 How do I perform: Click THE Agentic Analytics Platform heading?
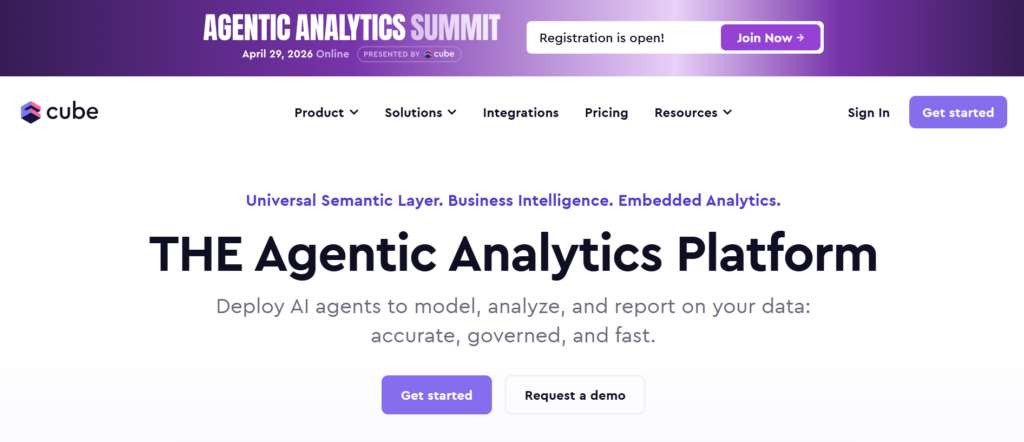pos(512,254)
